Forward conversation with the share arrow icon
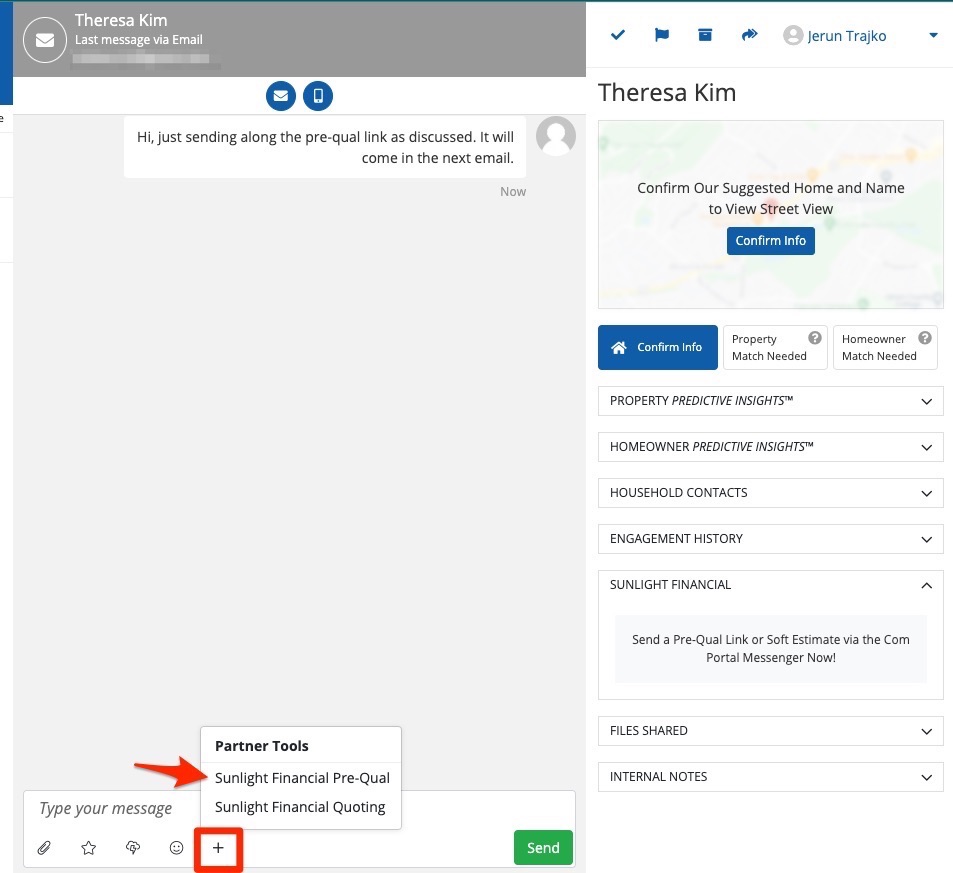Image resolution: width=953 pixels, height=873 pixels. 749,35
